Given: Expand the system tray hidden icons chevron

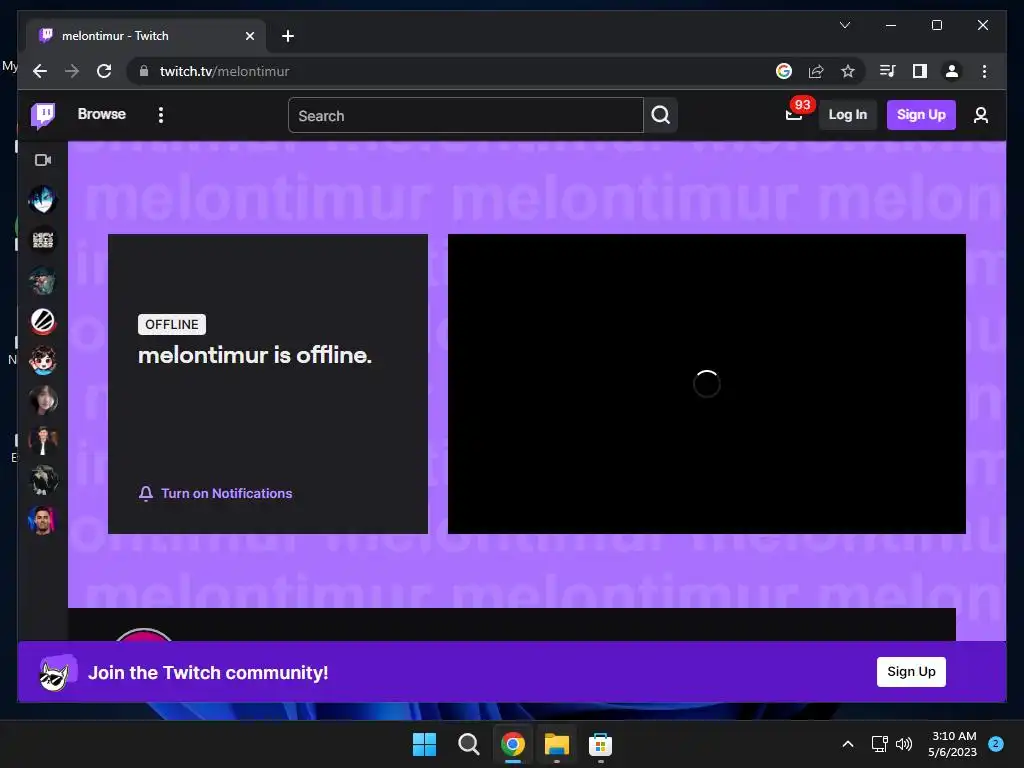Looking at the screenshot, I should click(848, 744).
